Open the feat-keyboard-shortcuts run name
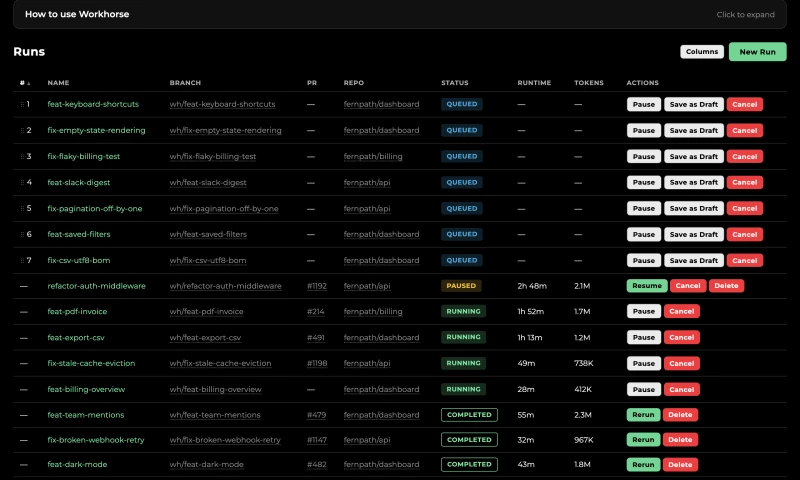Image resolution: width=800 pixels, height=480 pixels. (x=93, y=104)
